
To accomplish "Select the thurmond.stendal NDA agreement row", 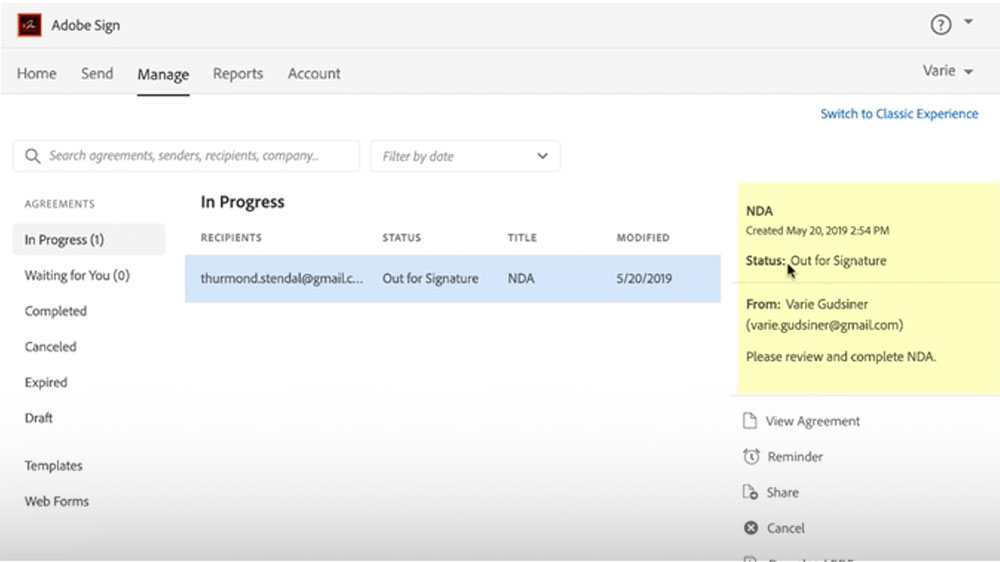I will pos(452,279).
